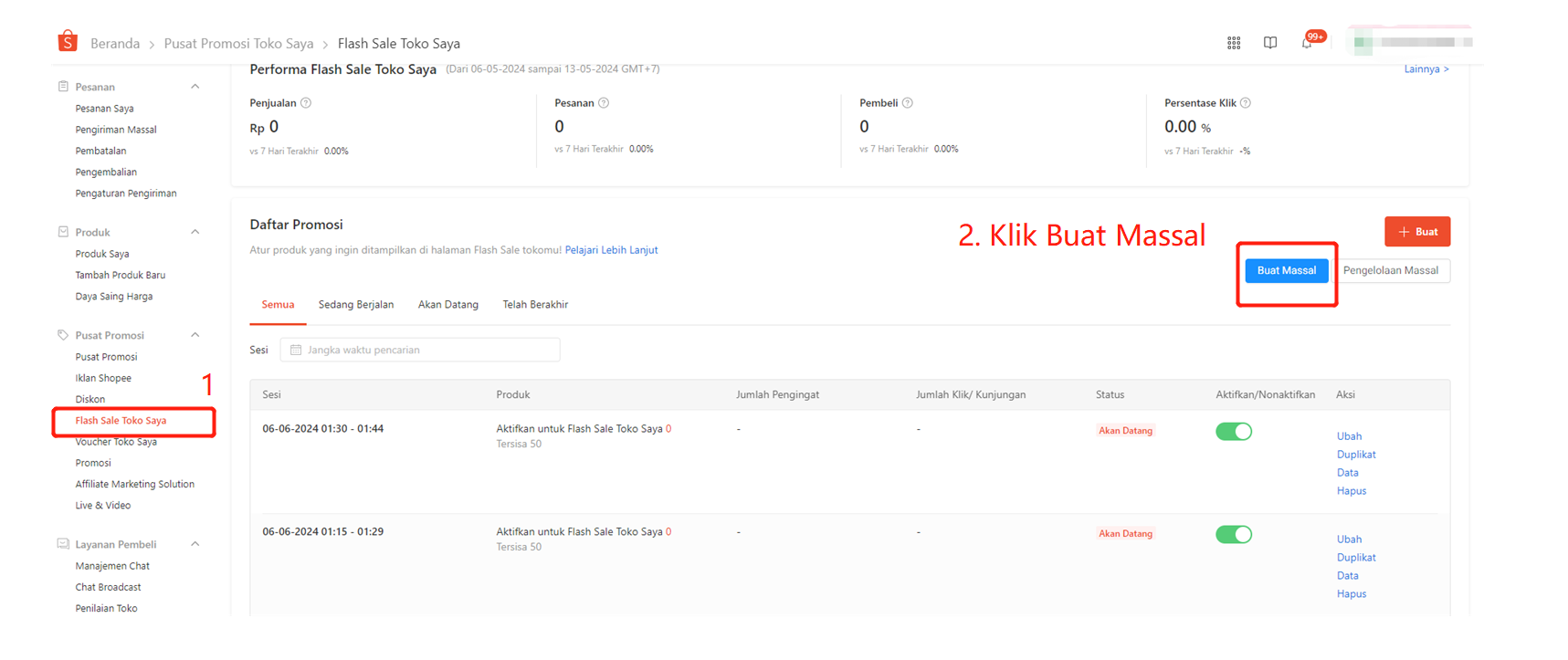Click the blue Buat Massal button
1568x660 pixels.
[1286, 270]
